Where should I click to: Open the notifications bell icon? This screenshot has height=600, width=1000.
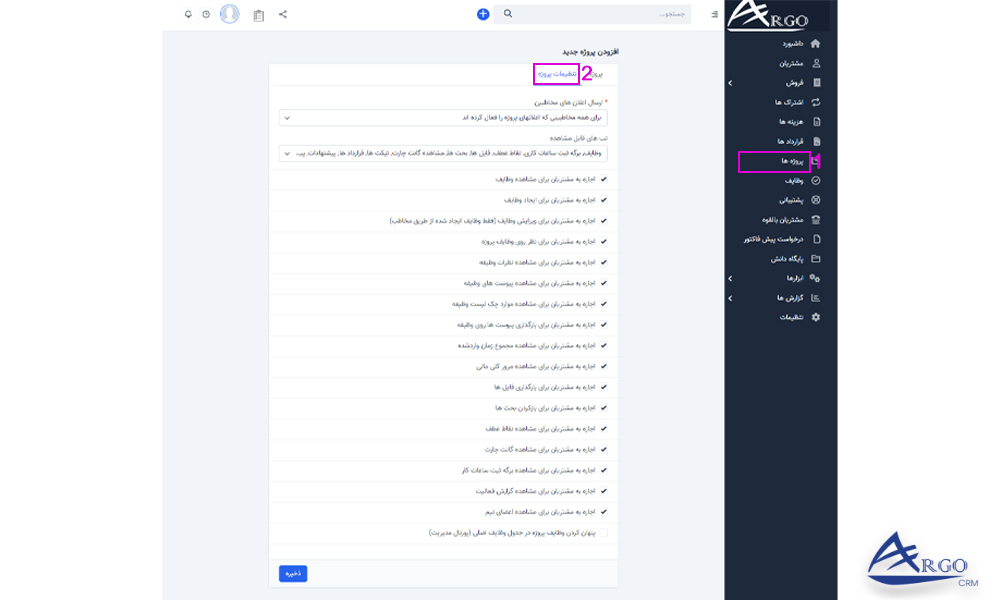tap(186, 14)
